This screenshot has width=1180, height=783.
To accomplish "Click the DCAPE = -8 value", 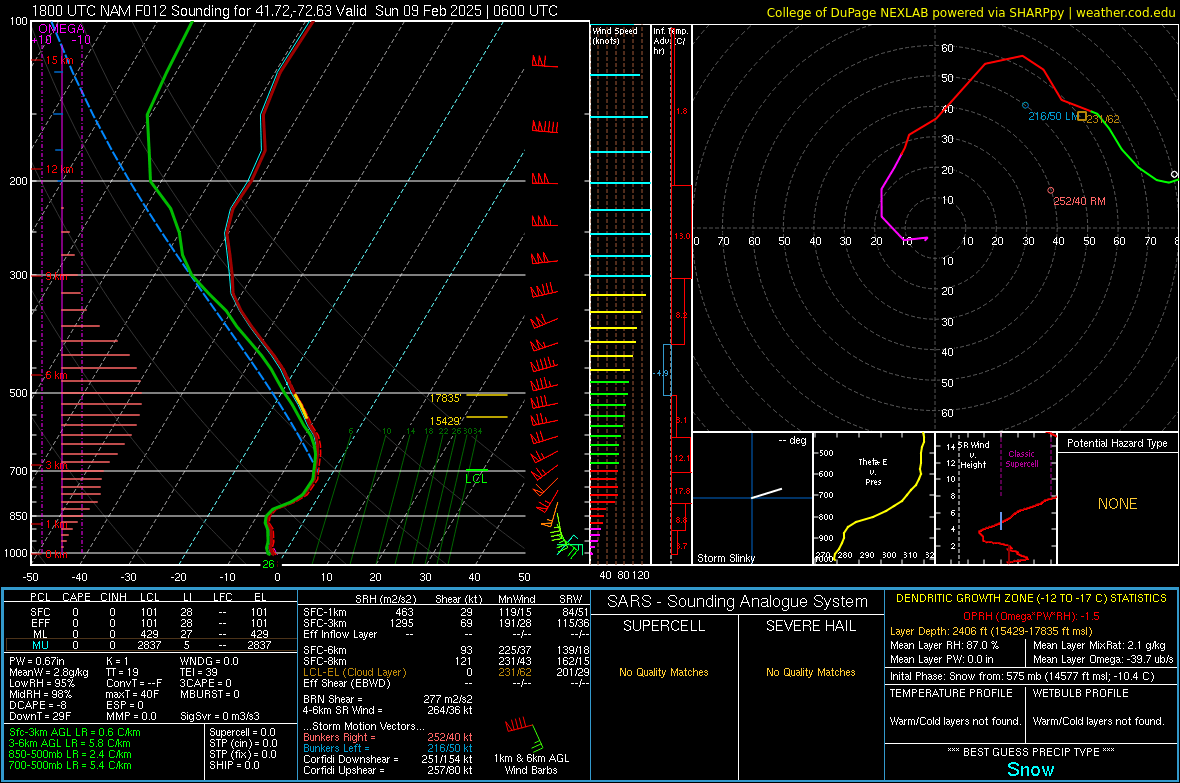I will tap(38, 705).
